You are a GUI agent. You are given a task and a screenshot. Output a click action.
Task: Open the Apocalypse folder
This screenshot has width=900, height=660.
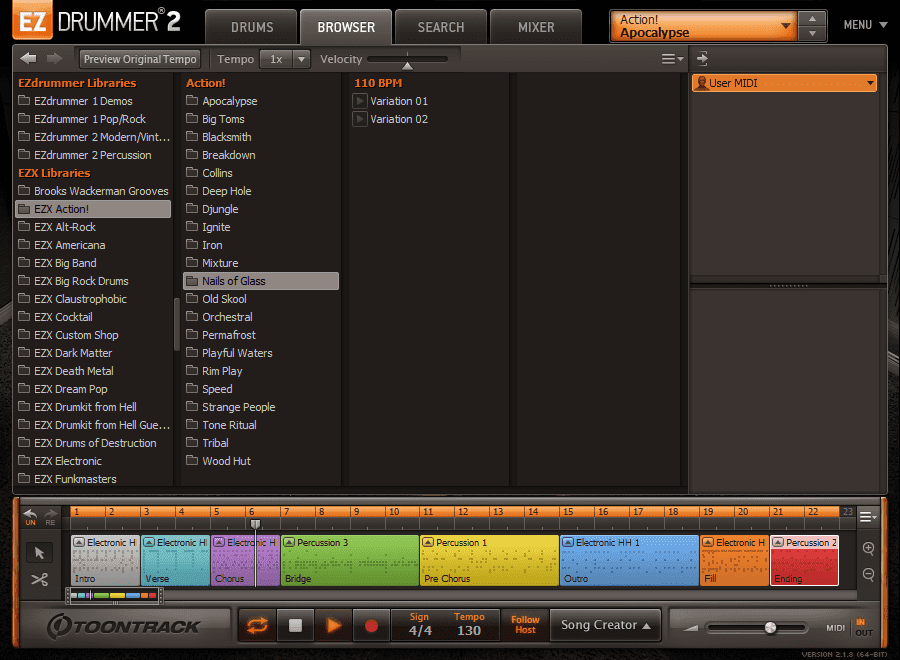click(261, 101)
